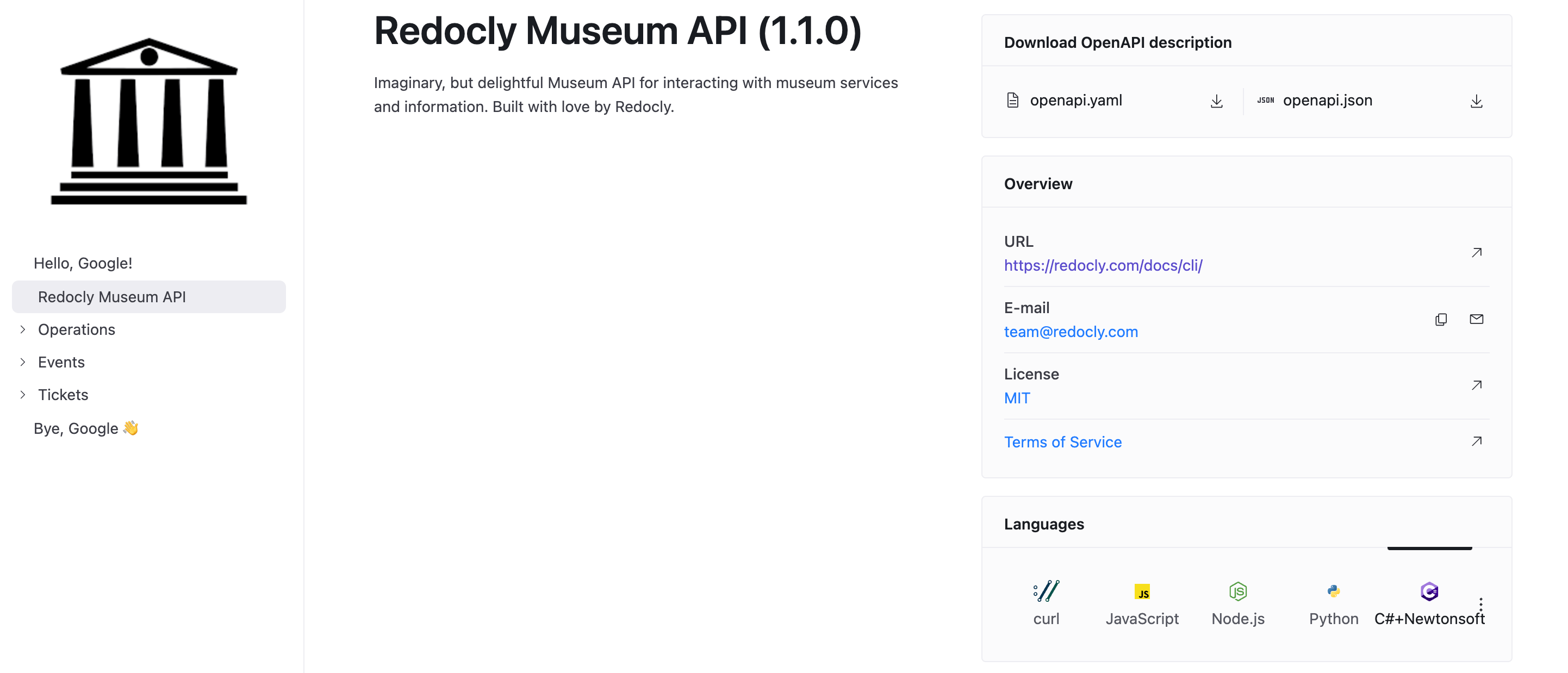Click the send e-mail envelope icon
This screenshot has width=1568, height=673.
[x=1476, y=319]
